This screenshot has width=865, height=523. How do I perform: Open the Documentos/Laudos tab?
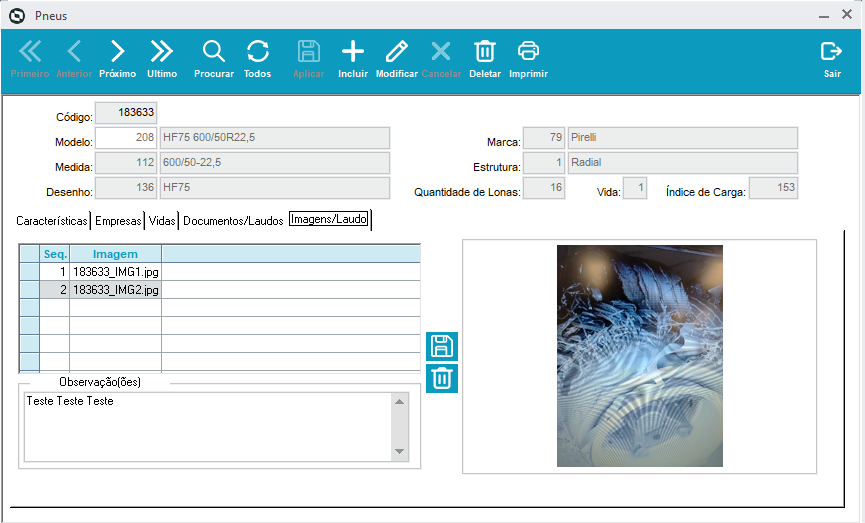point(233,221)
